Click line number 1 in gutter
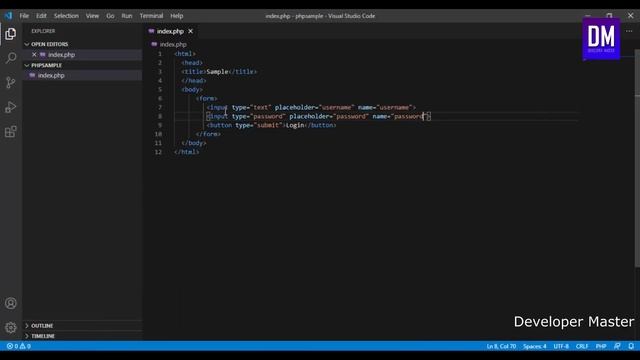Viewport: 640px width, 360px height. (160, 54)
